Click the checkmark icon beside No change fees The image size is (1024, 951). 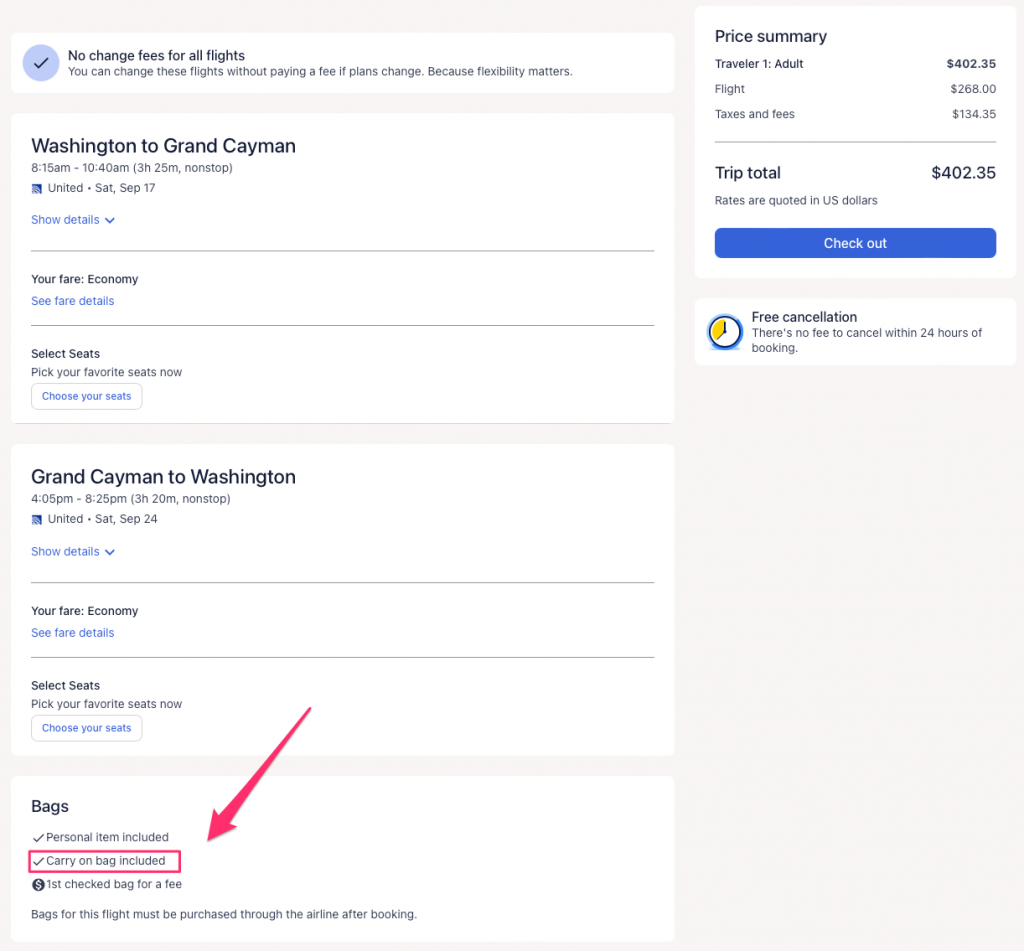[x=41, y=62]
